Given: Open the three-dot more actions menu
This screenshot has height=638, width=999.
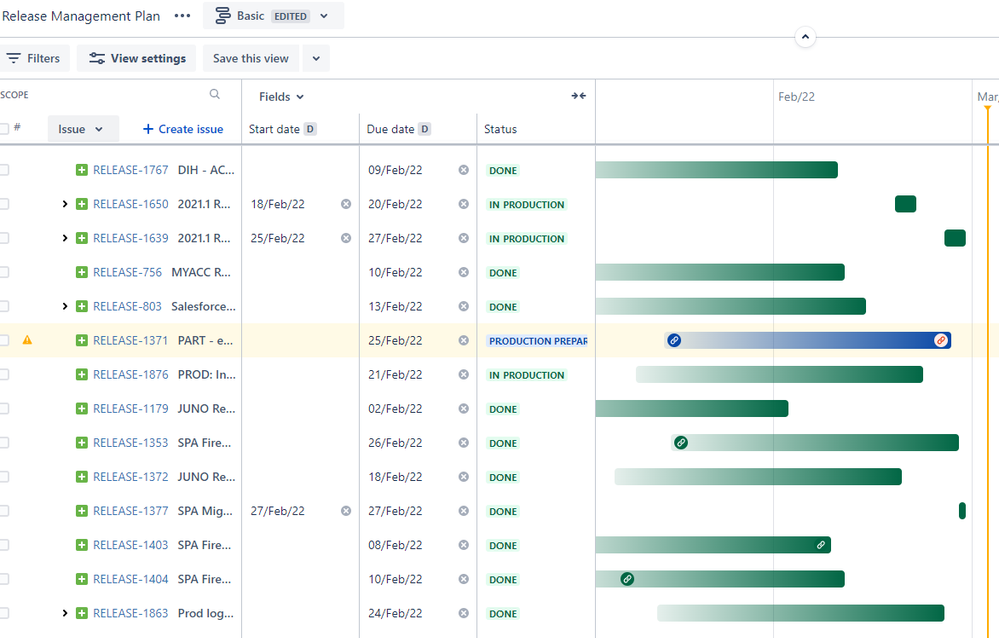Looking at the screenshot, I should tap(182, 16).
